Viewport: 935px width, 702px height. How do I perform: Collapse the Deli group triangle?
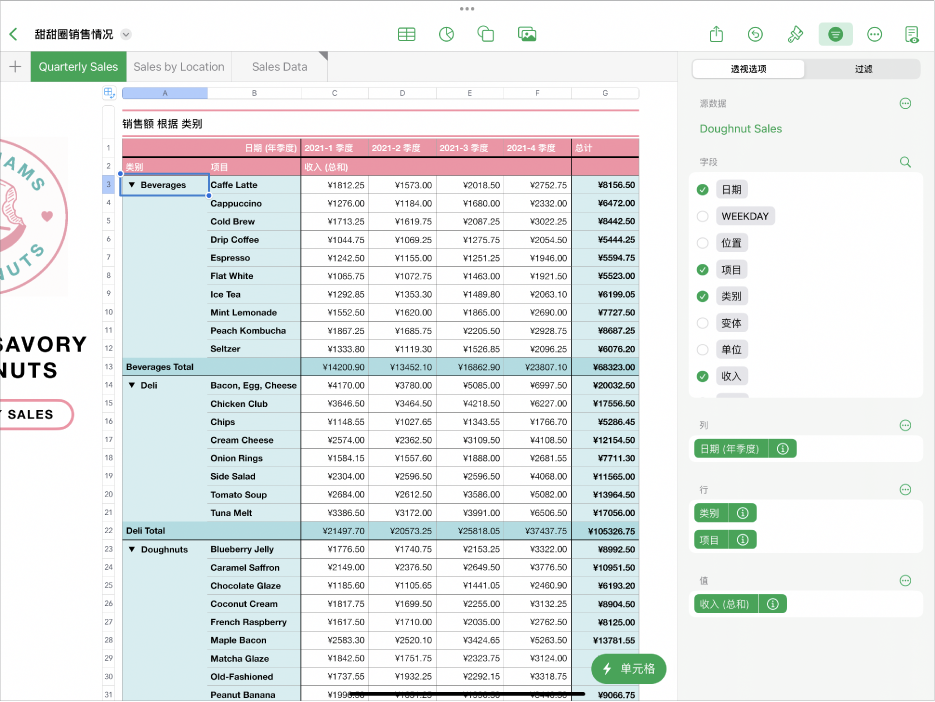click(x=132, y=385)
